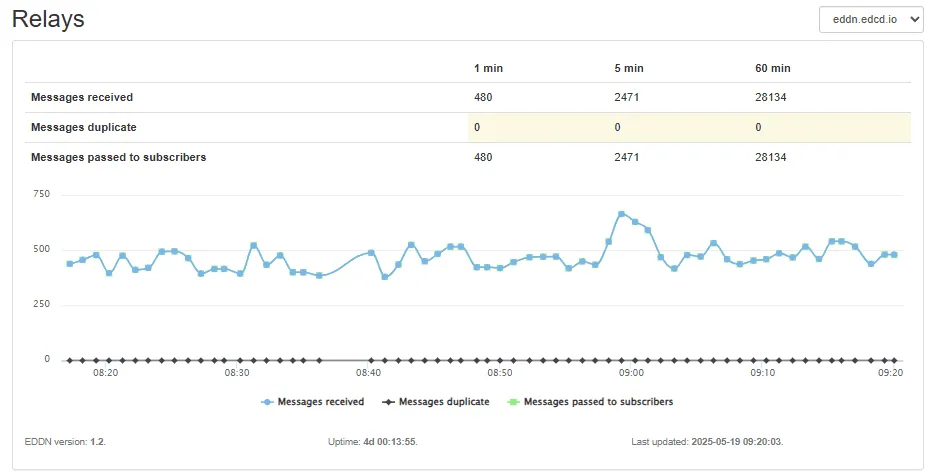
Task: Click the Relays page heading
Action: pyautogui.click(x=48, y=19)
